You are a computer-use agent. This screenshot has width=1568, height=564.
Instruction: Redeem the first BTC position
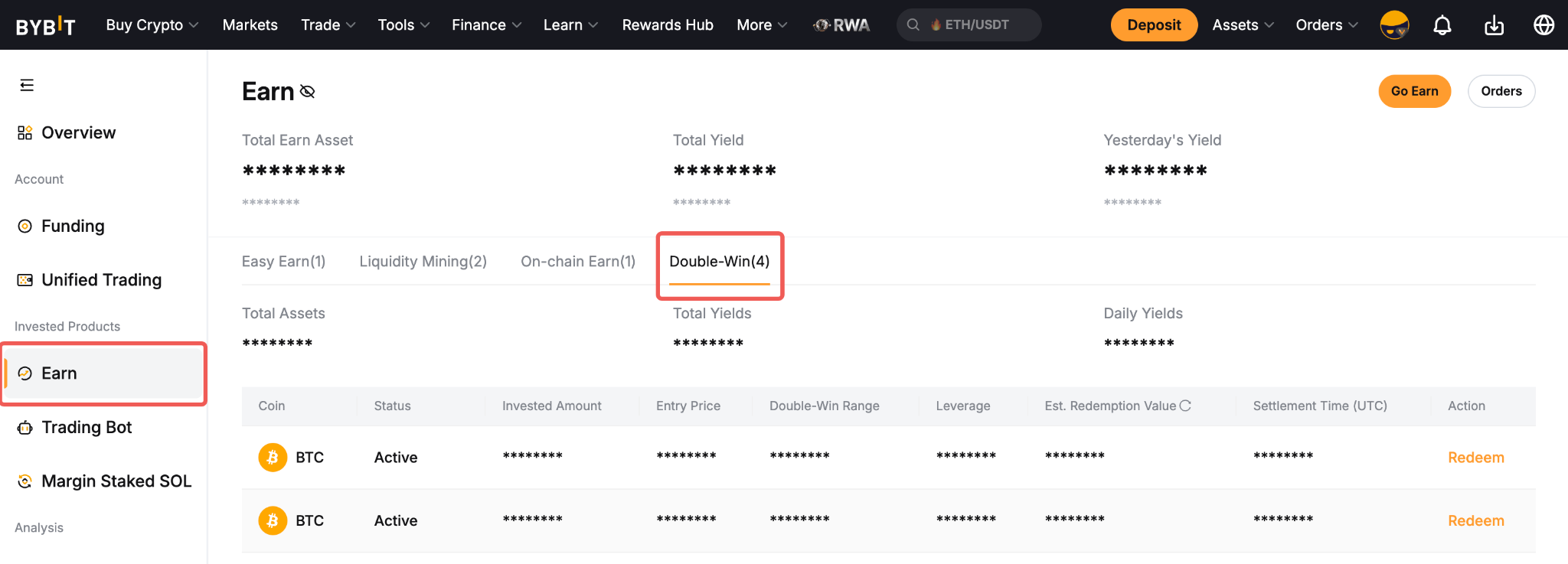pyautogui.click(x=1476, y=458)
